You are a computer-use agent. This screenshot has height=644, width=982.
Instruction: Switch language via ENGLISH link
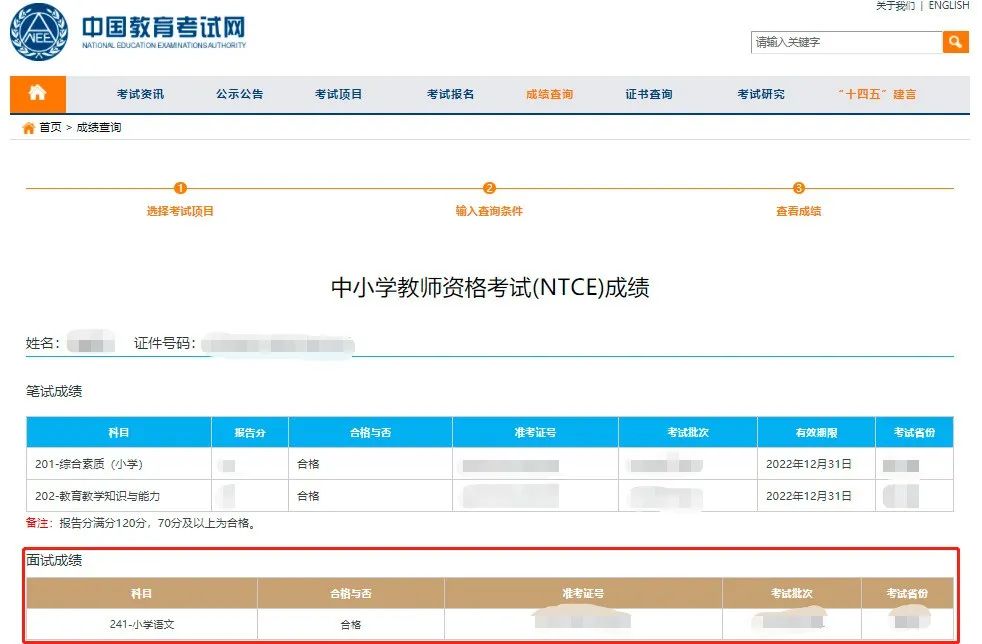click(949, 6)
